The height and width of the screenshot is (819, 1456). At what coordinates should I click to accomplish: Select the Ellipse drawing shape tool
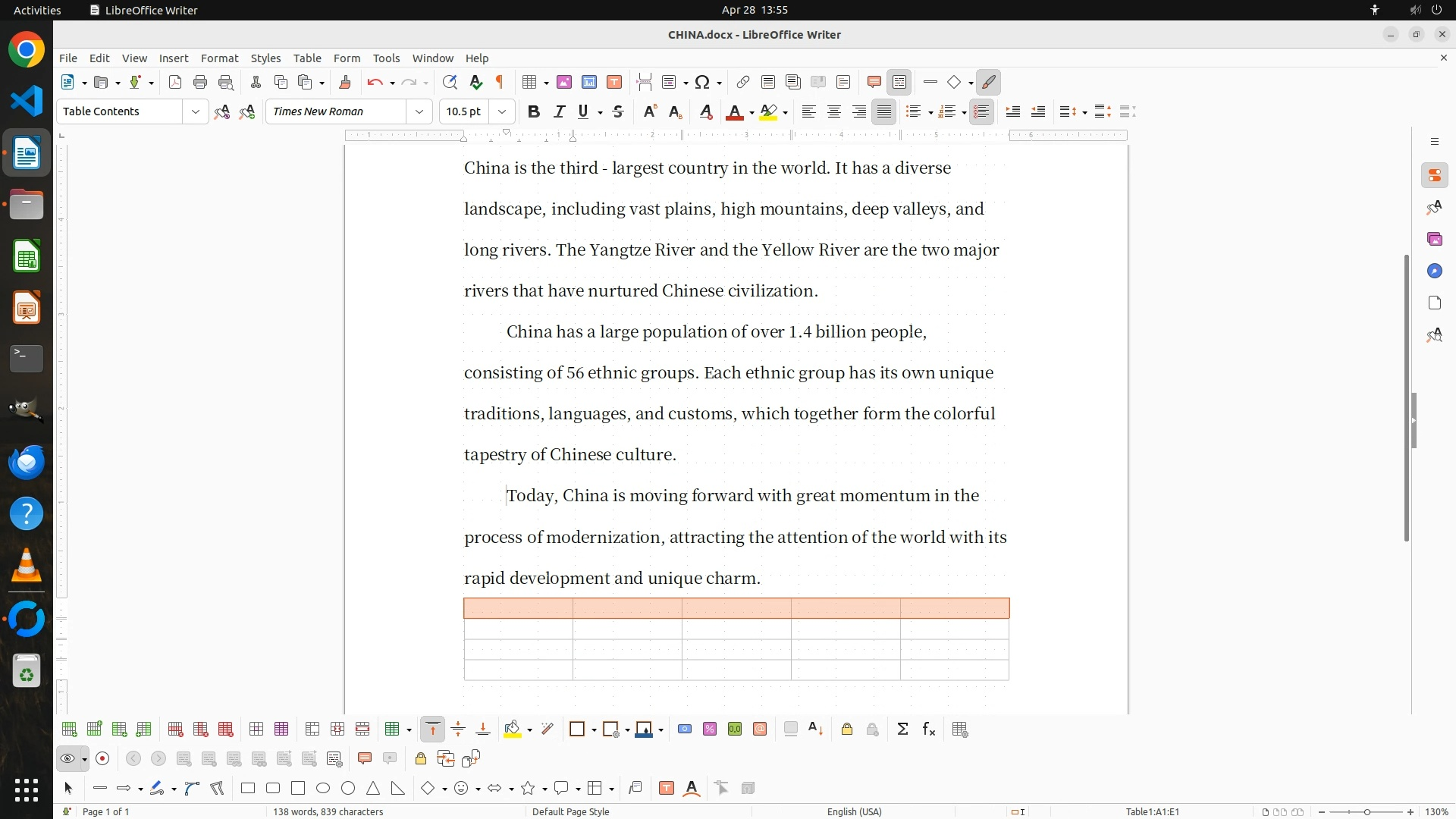323,788
